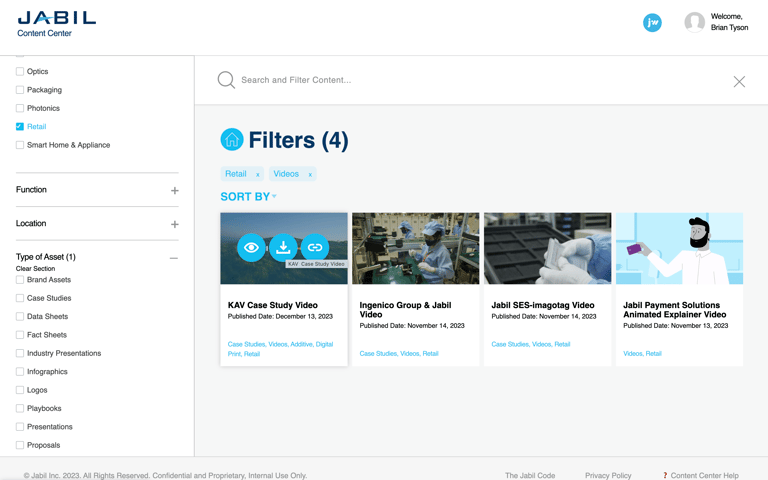
Task: Click Published Date: December 13, 2023
Action: click(x=280, y=316)
